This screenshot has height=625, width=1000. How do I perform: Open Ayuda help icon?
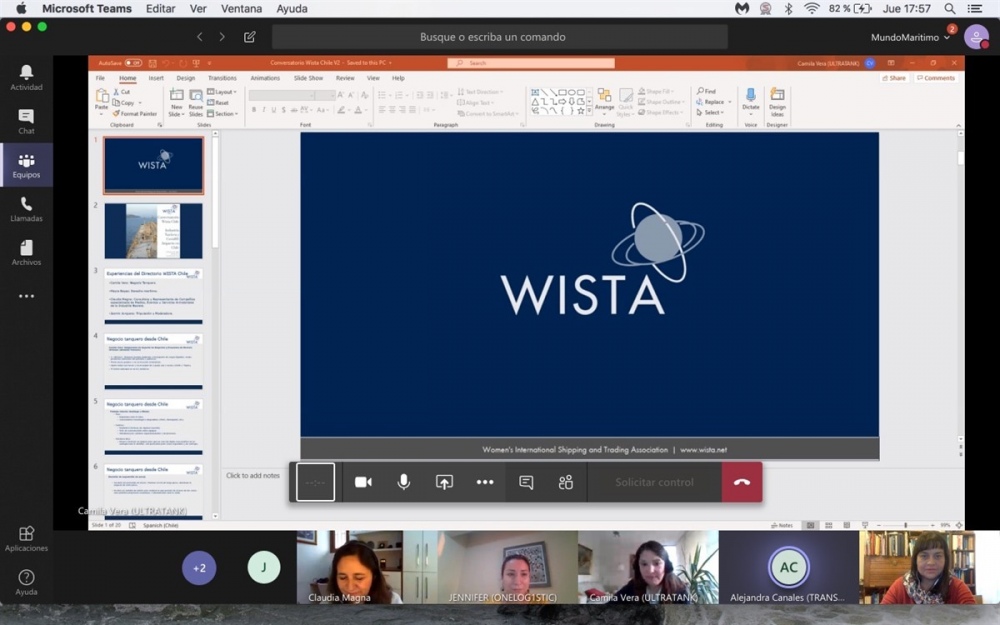point(26,582)
